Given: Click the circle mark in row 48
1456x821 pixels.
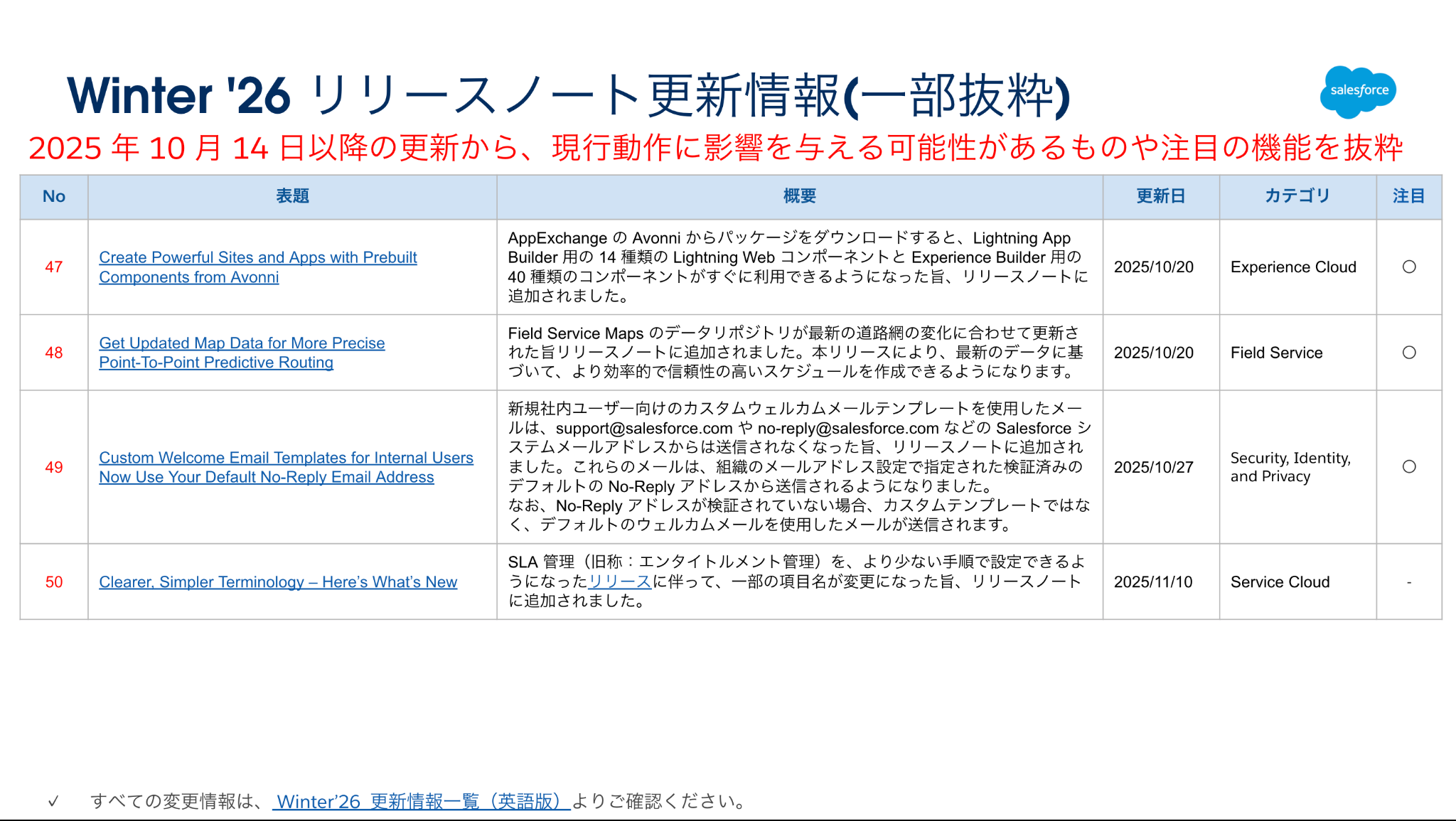Looking at the screenshot, I should [x=1409, y=353].
